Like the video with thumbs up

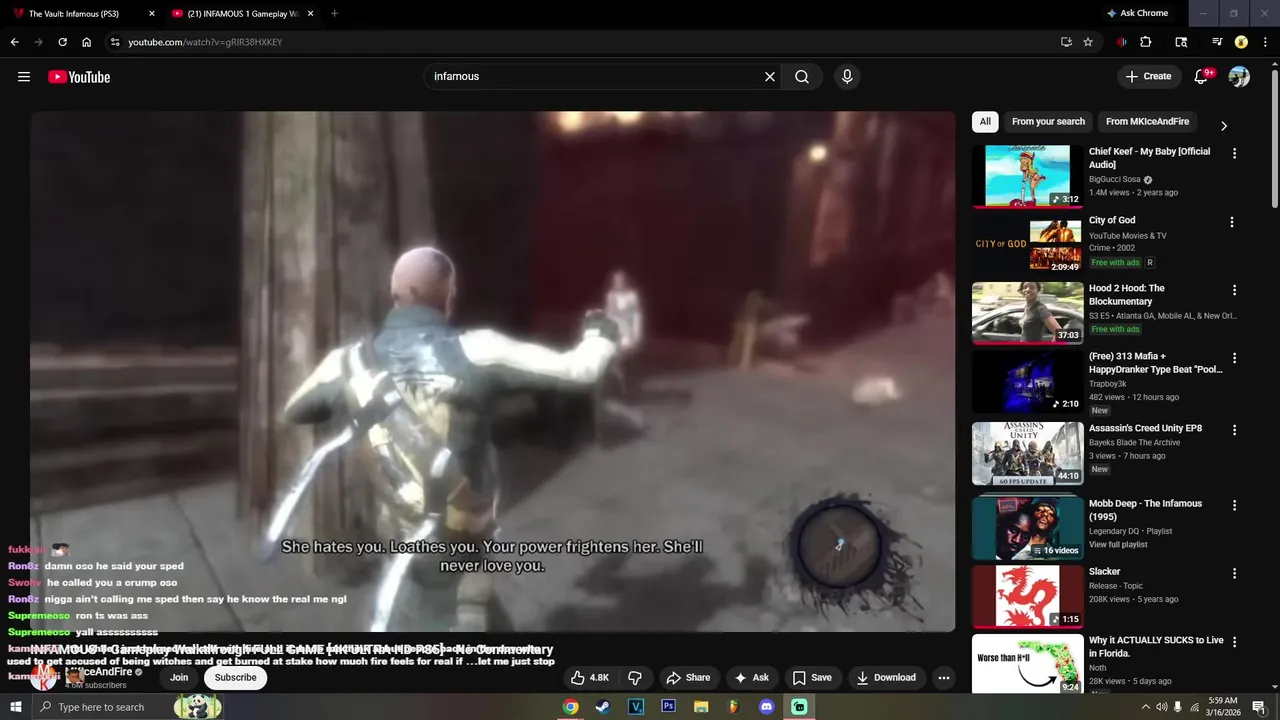(x=589, y=677)
